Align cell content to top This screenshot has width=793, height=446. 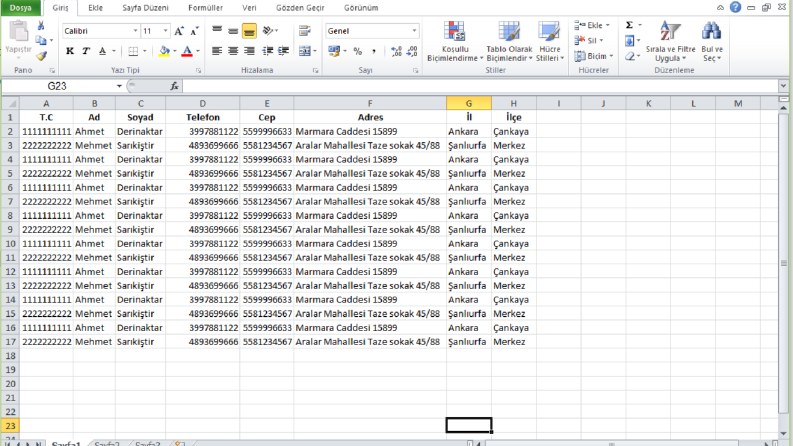[217, 31]
